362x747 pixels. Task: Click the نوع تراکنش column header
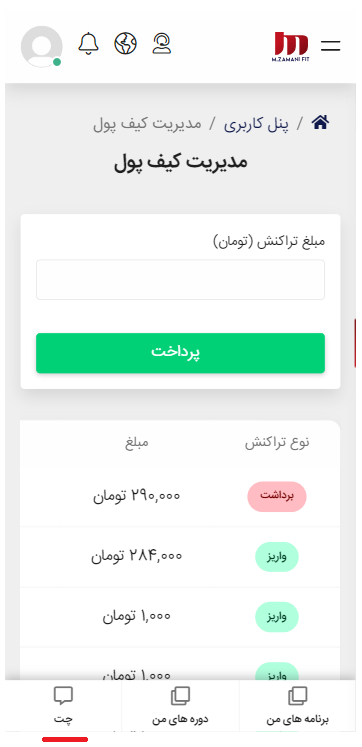click(x=277, y=443)
